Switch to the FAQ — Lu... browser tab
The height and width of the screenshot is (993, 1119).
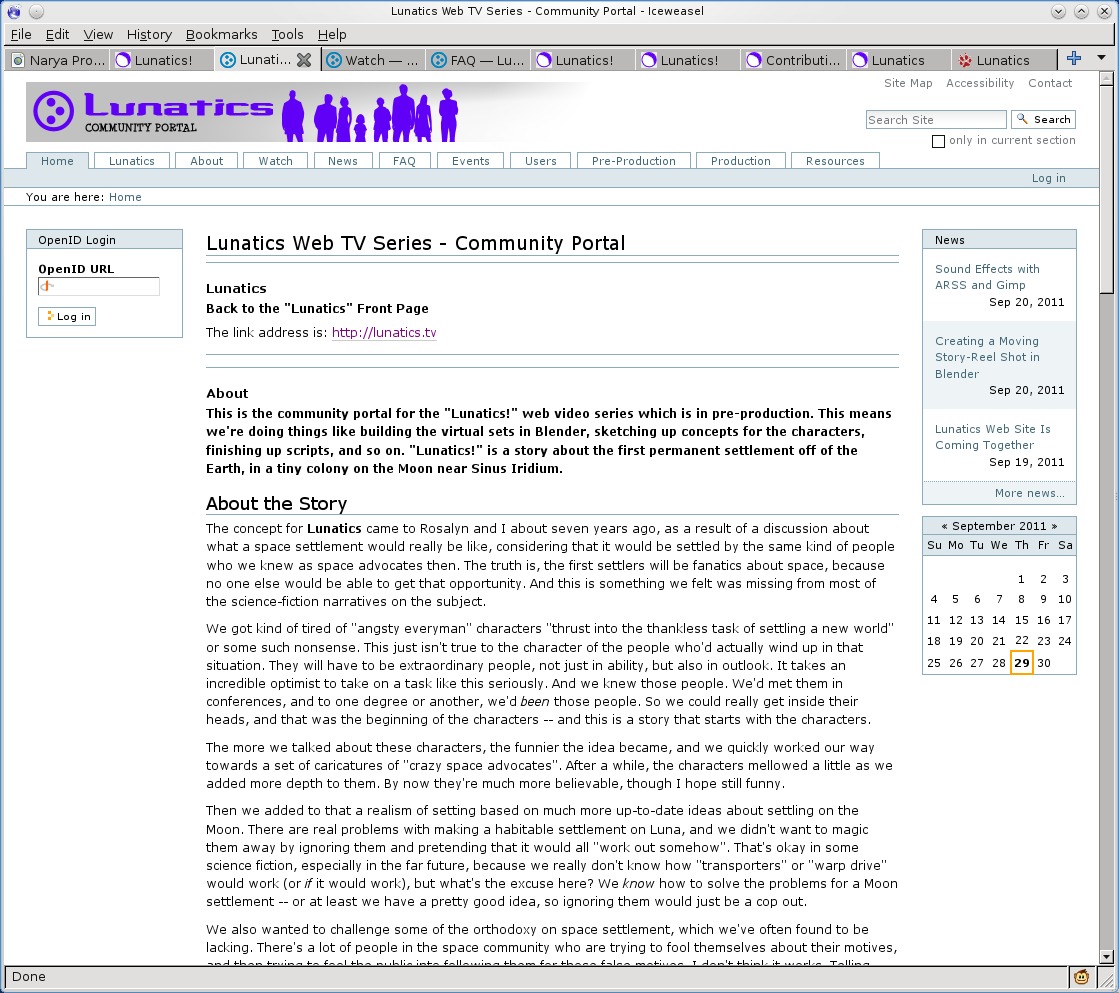point(479,60)
